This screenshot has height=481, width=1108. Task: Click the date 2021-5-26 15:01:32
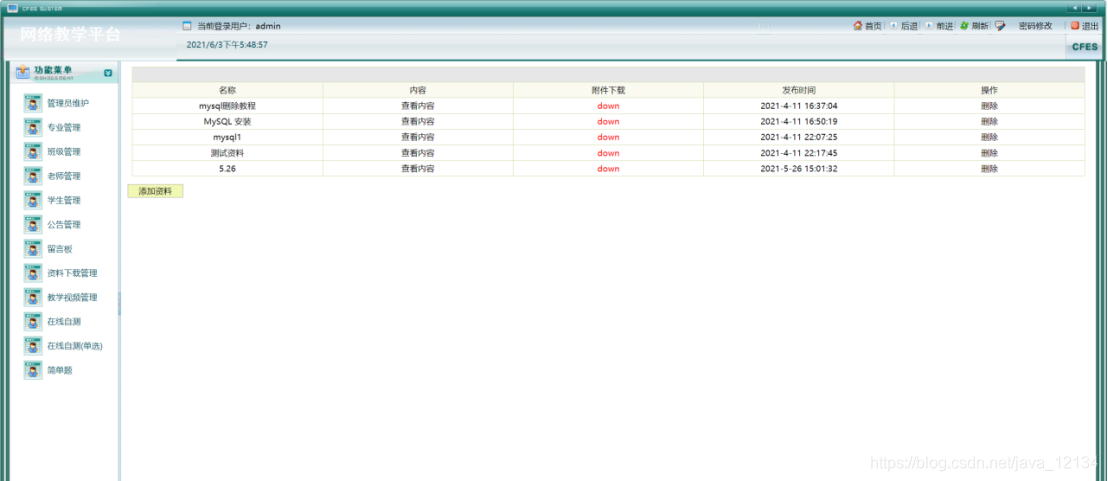point(798,169)
